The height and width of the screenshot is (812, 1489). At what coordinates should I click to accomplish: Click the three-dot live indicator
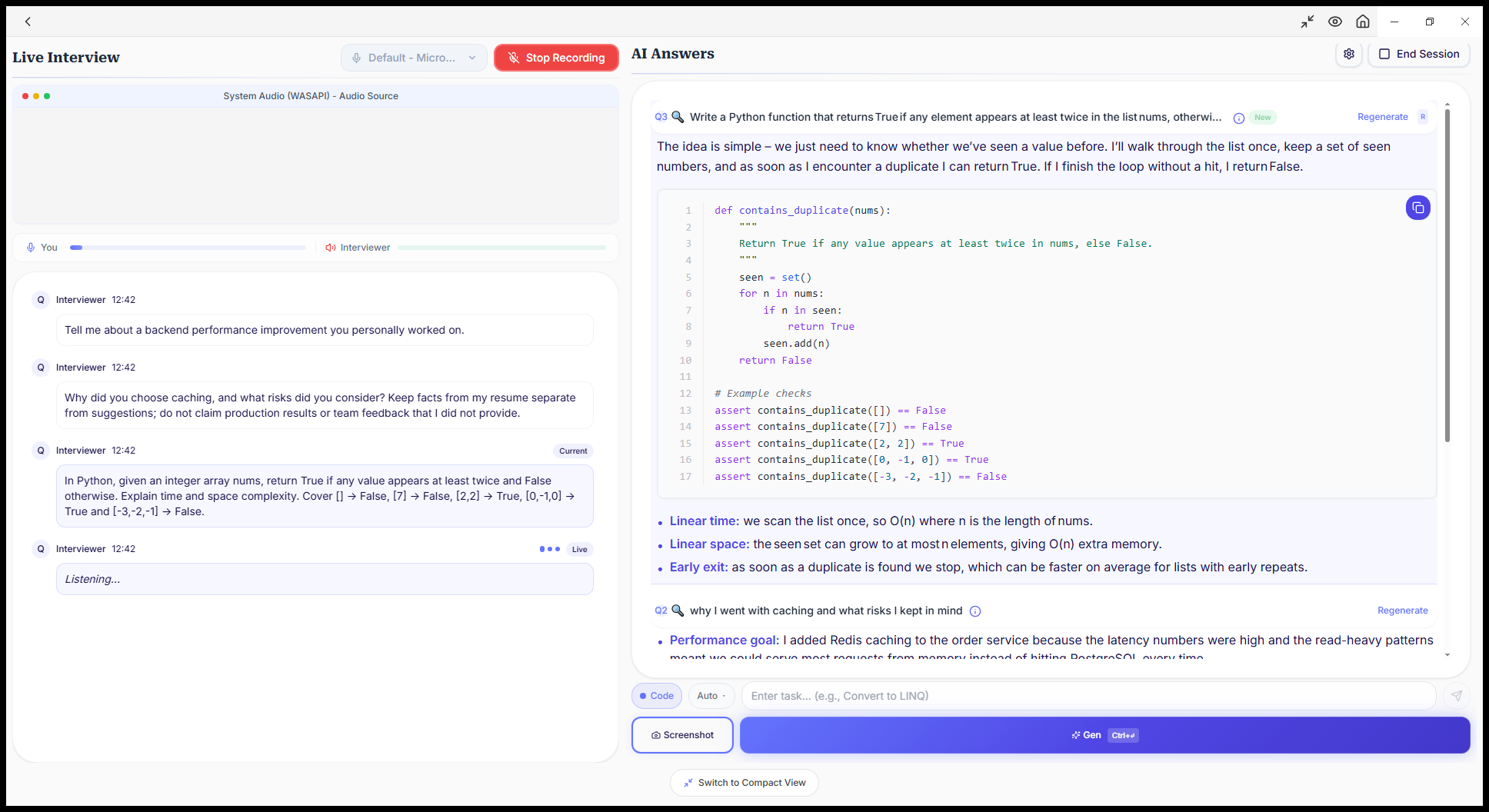(x=550, y=549)
